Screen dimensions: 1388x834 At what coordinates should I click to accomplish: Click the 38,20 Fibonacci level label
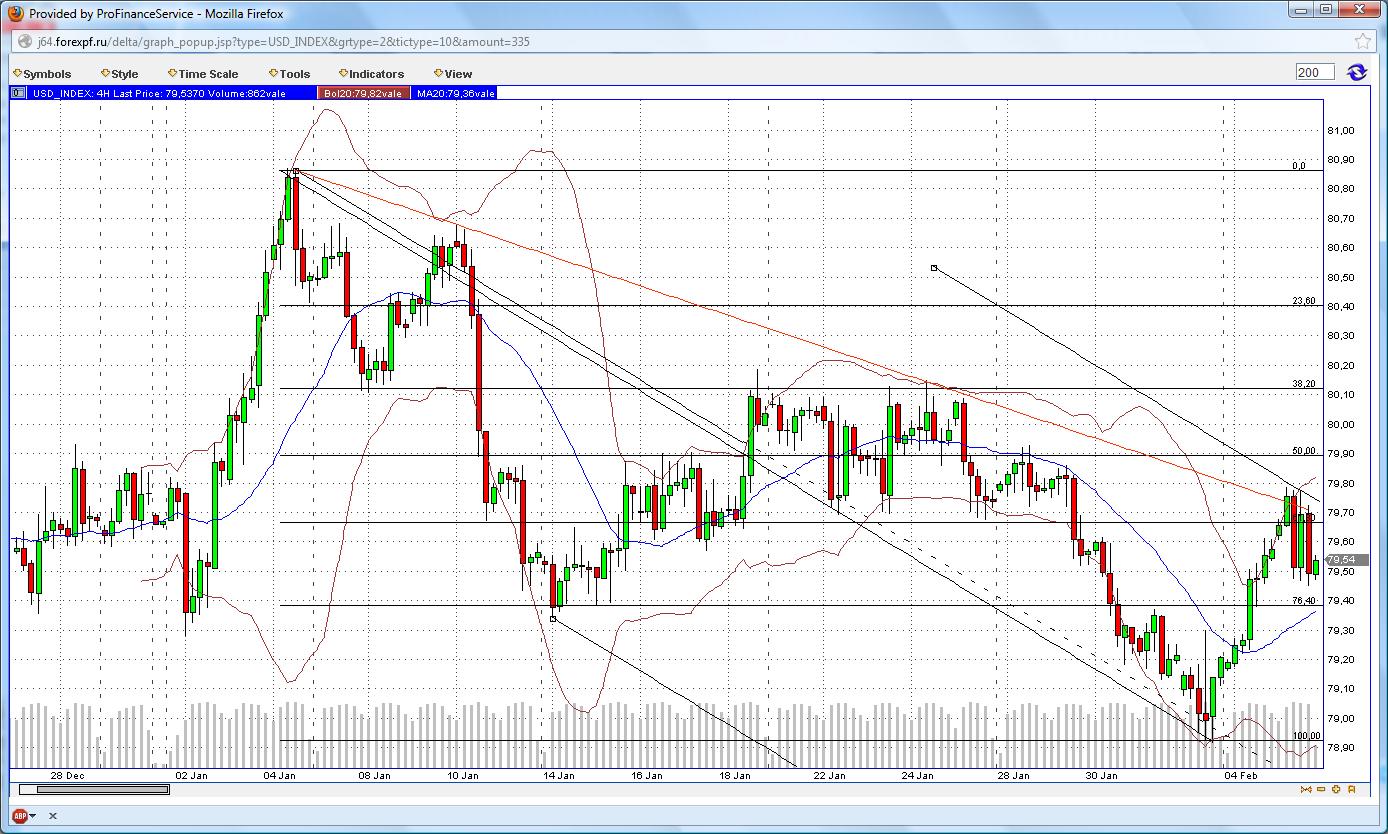tap(1304, 384)
